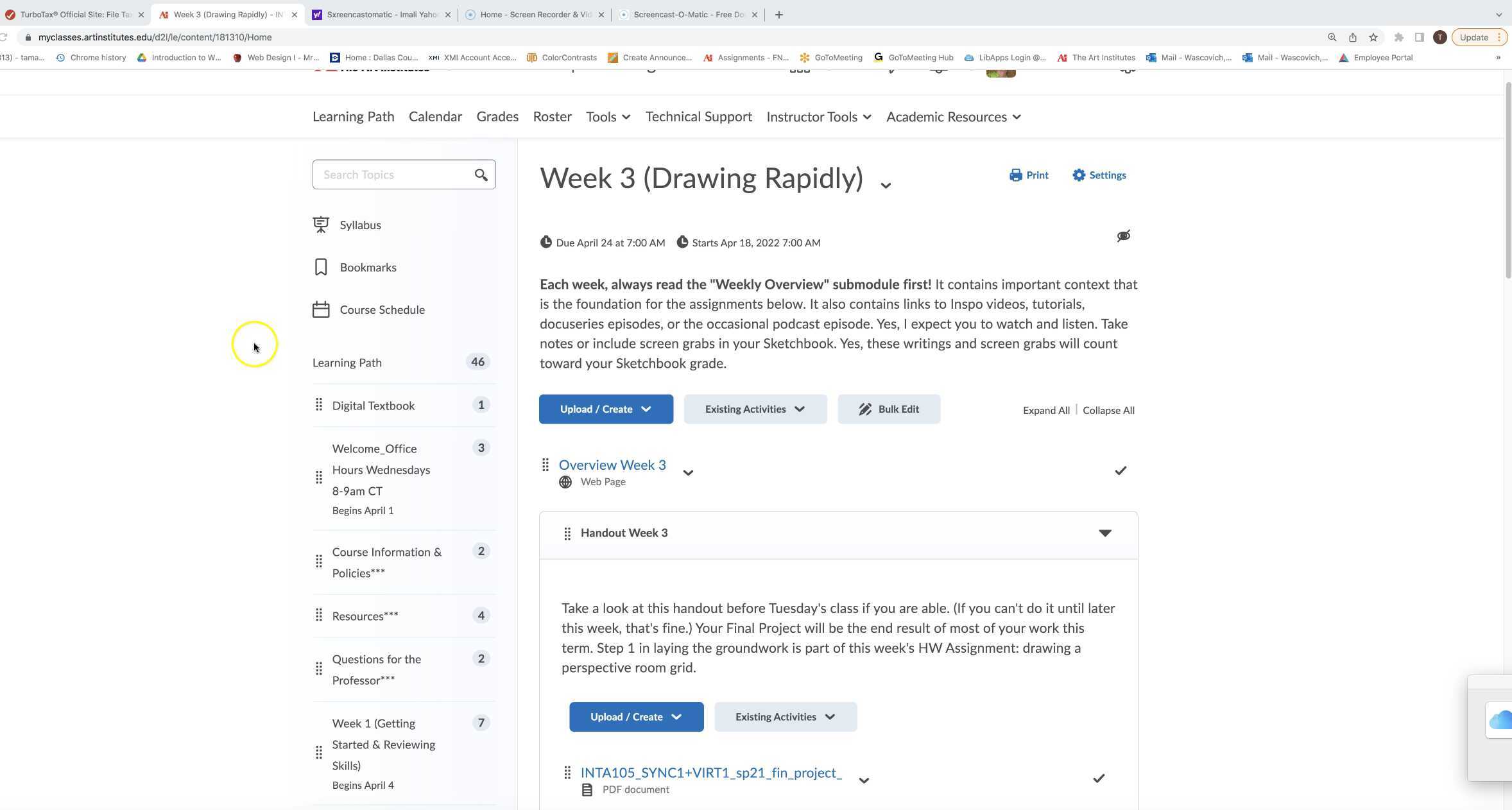Toggle the completion checkmark for the INTA105 PDF document
Viewport: 1512px width, 810px height.
[x=1098, y=779]
